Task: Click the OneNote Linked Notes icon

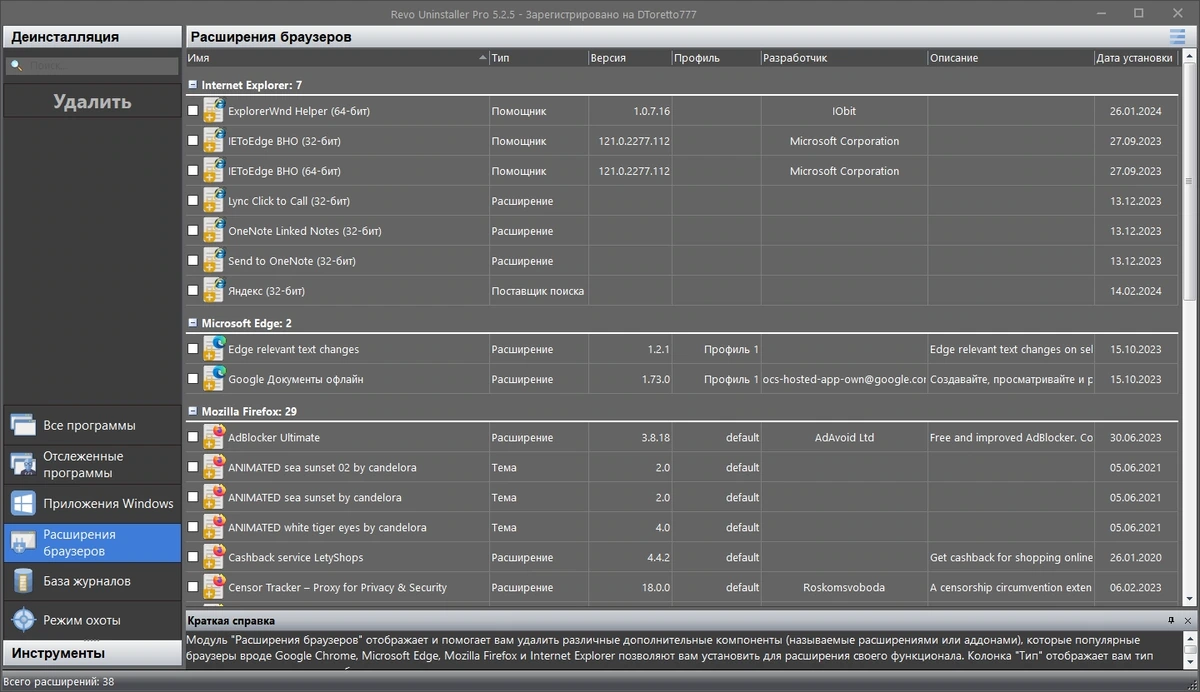Action: (x=214, y=231)
